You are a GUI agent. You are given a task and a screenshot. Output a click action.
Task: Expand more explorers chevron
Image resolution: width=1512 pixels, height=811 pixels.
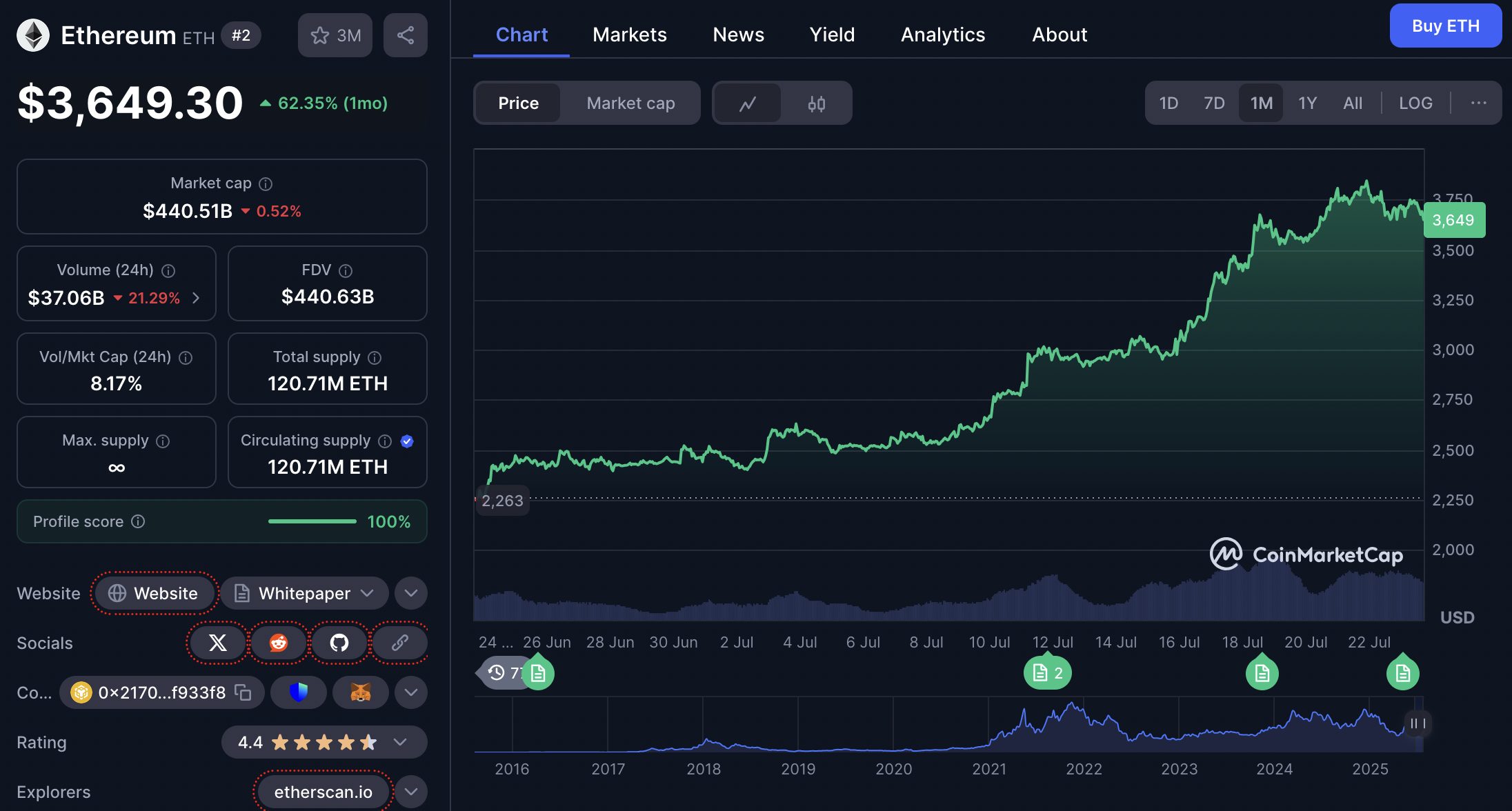[411, 792]
